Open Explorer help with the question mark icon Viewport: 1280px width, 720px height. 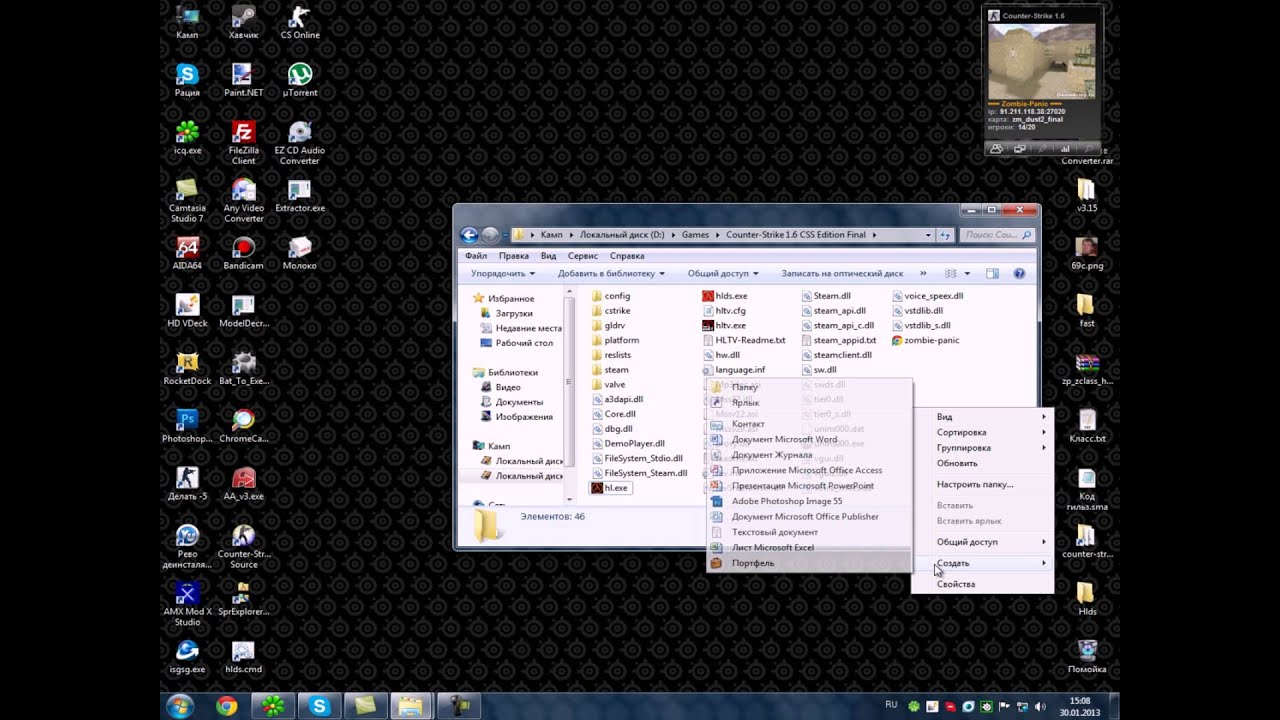(1019, 273)
